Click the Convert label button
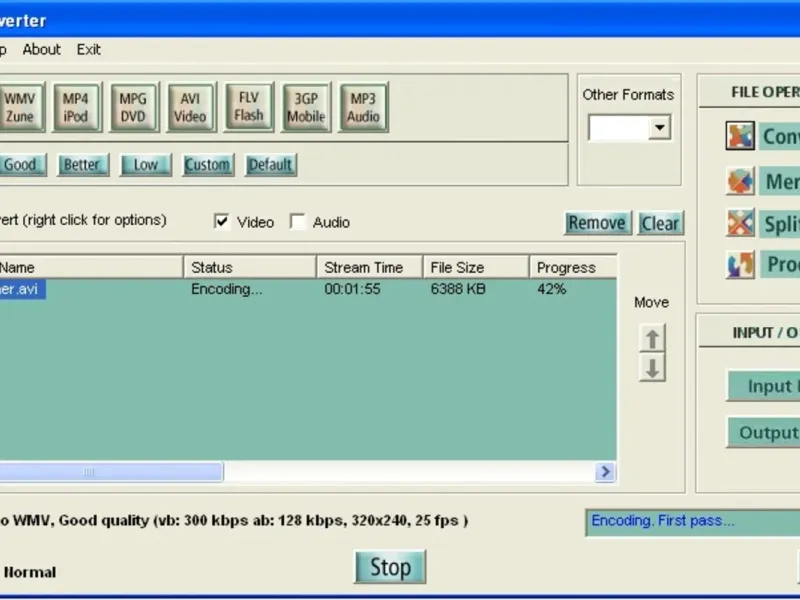The image size is (800, 600). [x=780, y=136]
